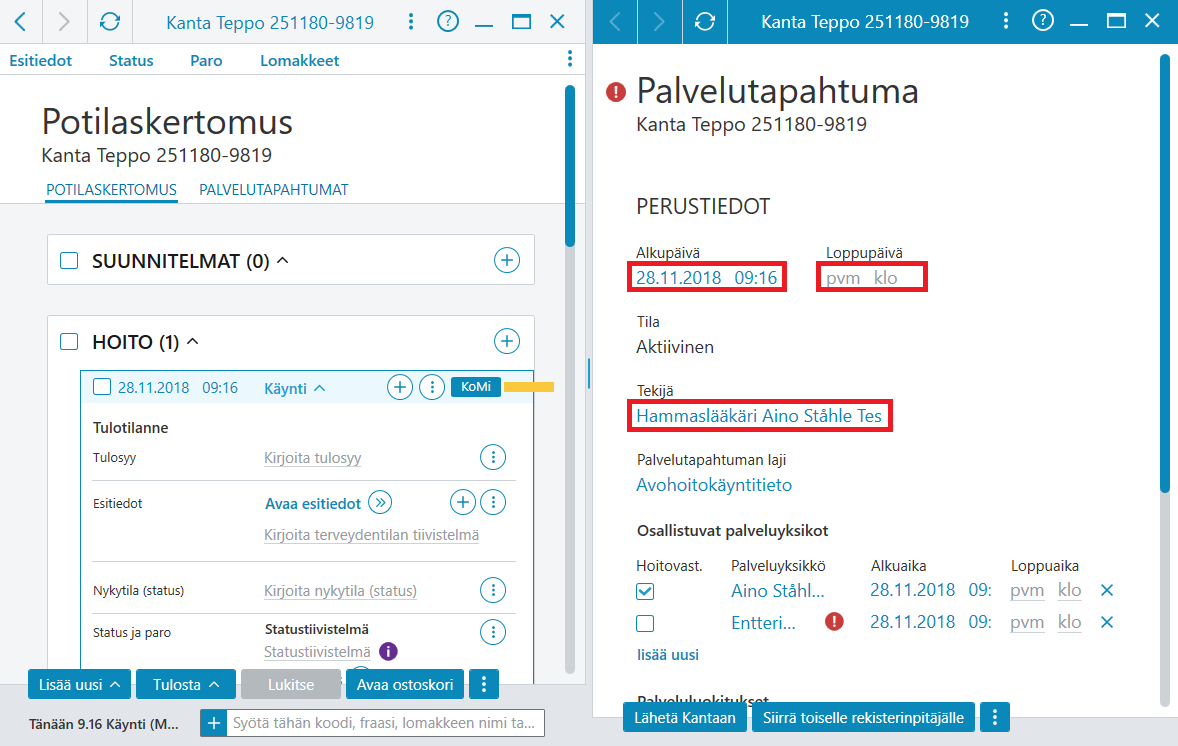Click Avaa esitiedot link
Screen dimensions: 1178x746
(x=313, y=503)
